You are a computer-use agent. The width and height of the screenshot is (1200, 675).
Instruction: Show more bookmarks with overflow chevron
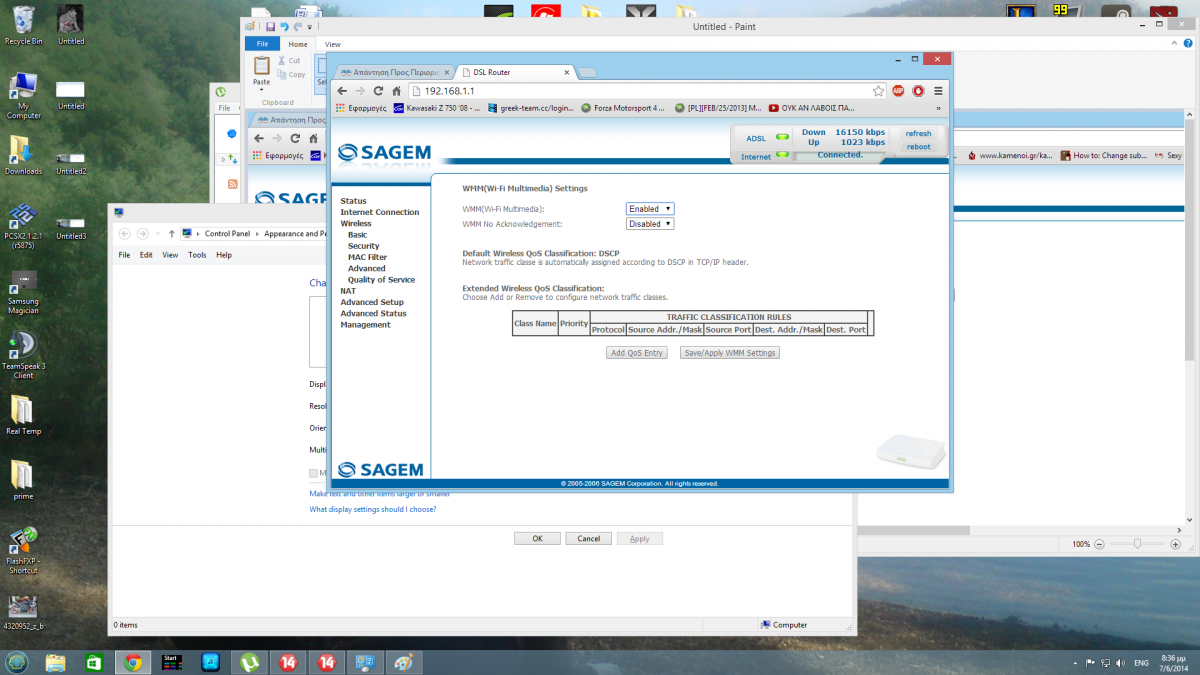click(x=938, y=108)
